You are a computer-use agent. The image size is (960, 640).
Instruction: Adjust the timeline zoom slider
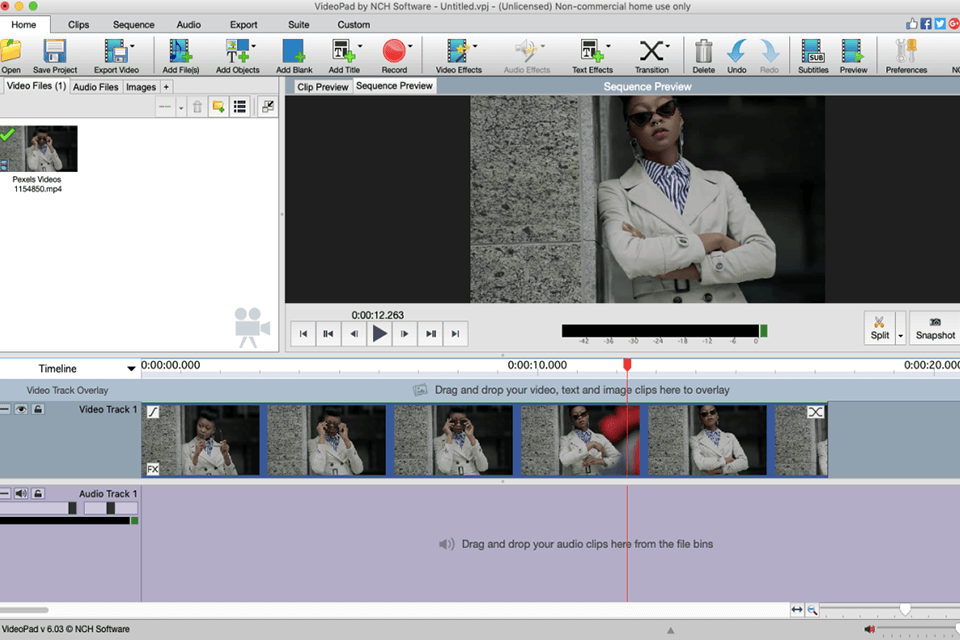(x=905, y=609)
